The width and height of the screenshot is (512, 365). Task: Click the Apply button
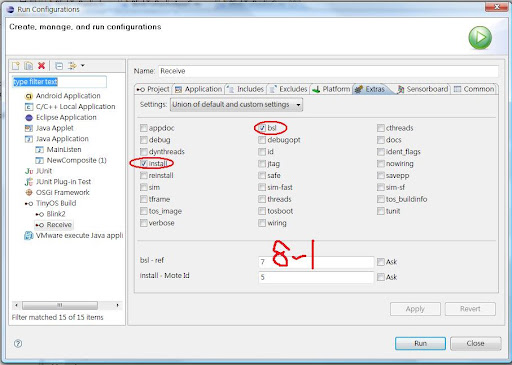coord(415,309)
